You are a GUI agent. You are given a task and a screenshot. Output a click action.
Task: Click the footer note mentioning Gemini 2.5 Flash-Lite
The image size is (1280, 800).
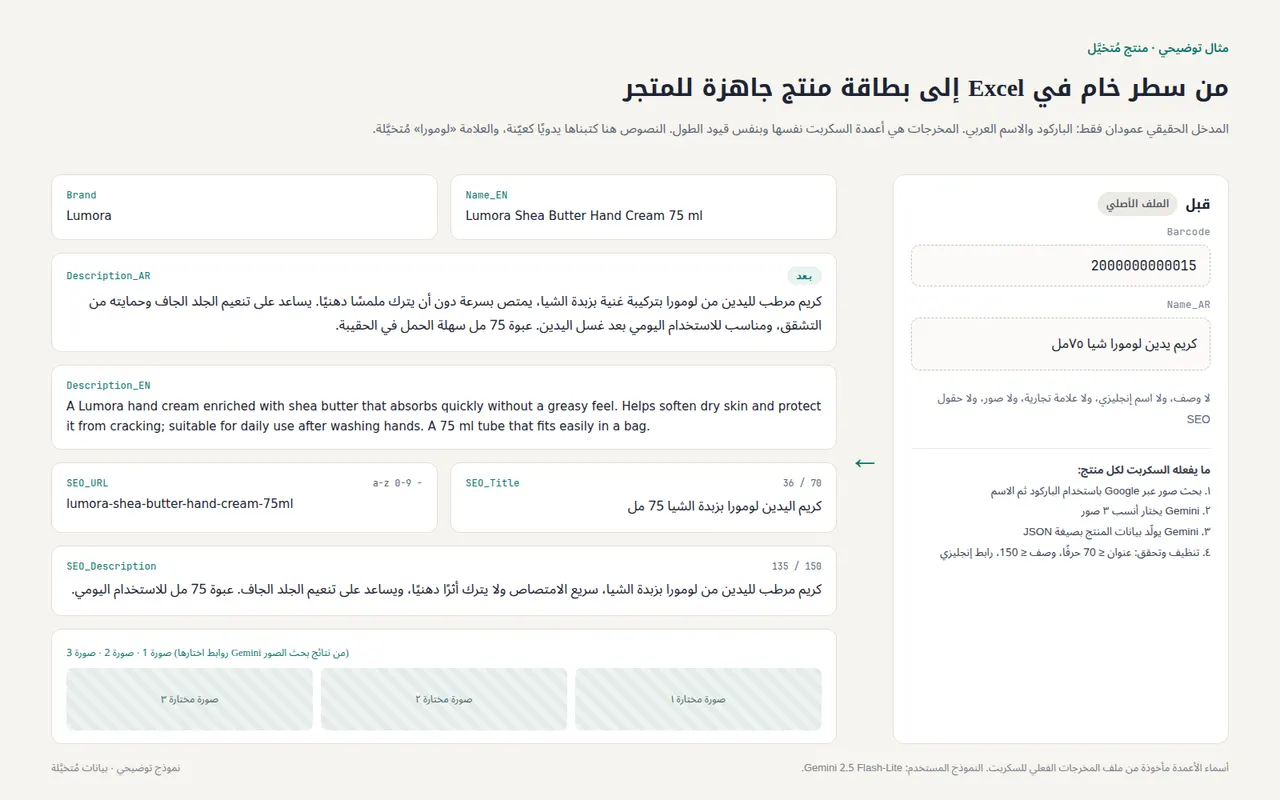pos(1015,768)
